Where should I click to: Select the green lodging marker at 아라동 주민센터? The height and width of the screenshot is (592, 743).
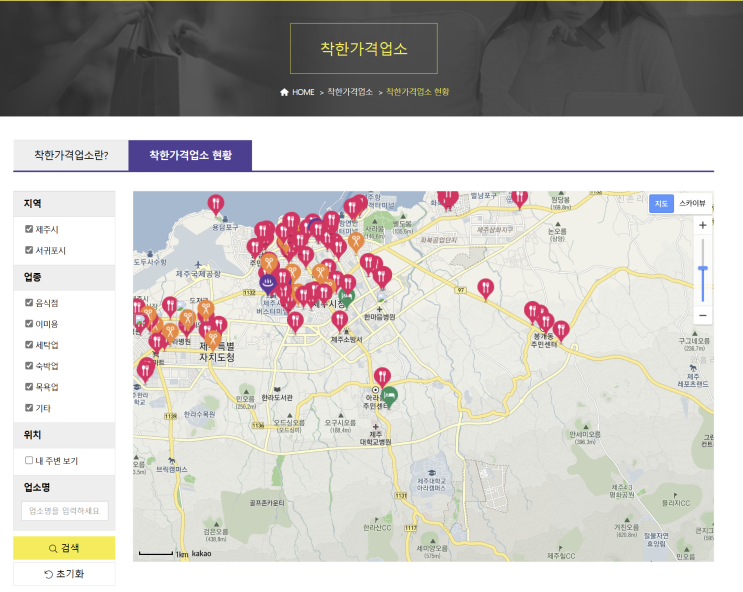click(389, 396)
